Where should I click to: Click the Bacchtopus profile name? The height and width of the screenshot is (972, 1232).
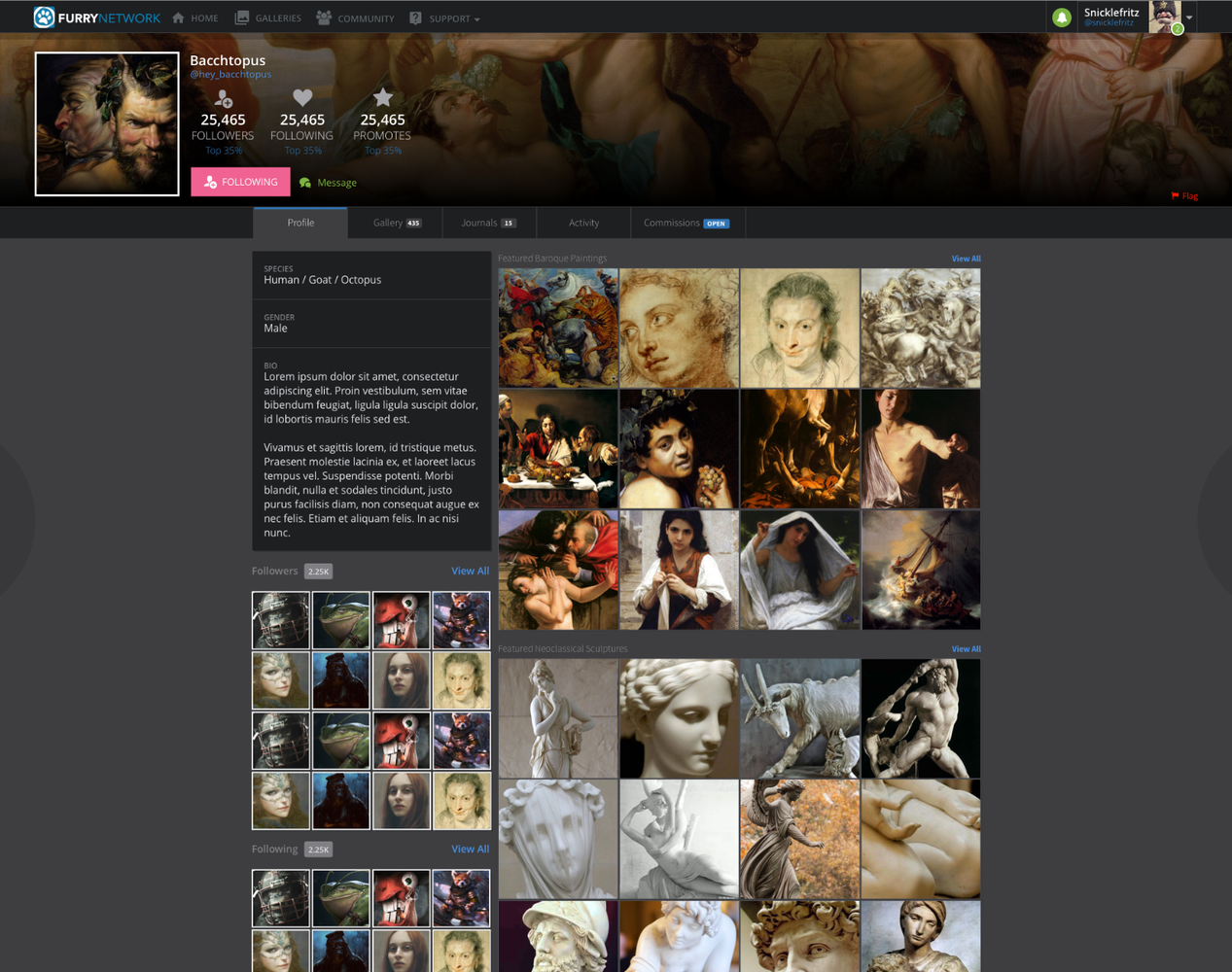(x=228, y=60)
